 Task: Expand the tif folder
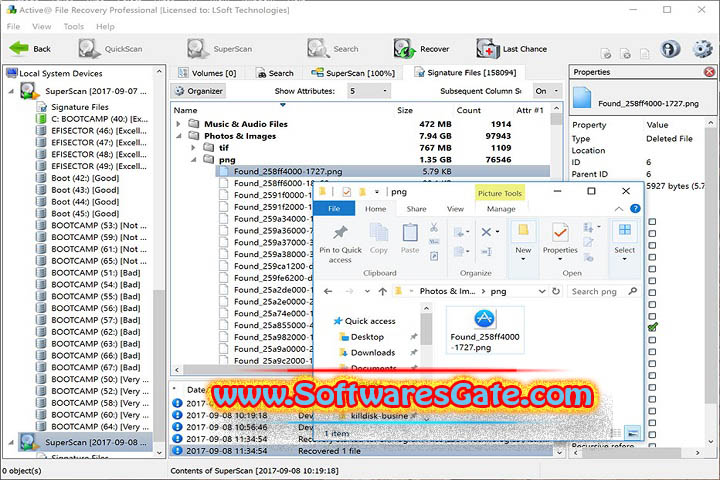click(193, 148)
